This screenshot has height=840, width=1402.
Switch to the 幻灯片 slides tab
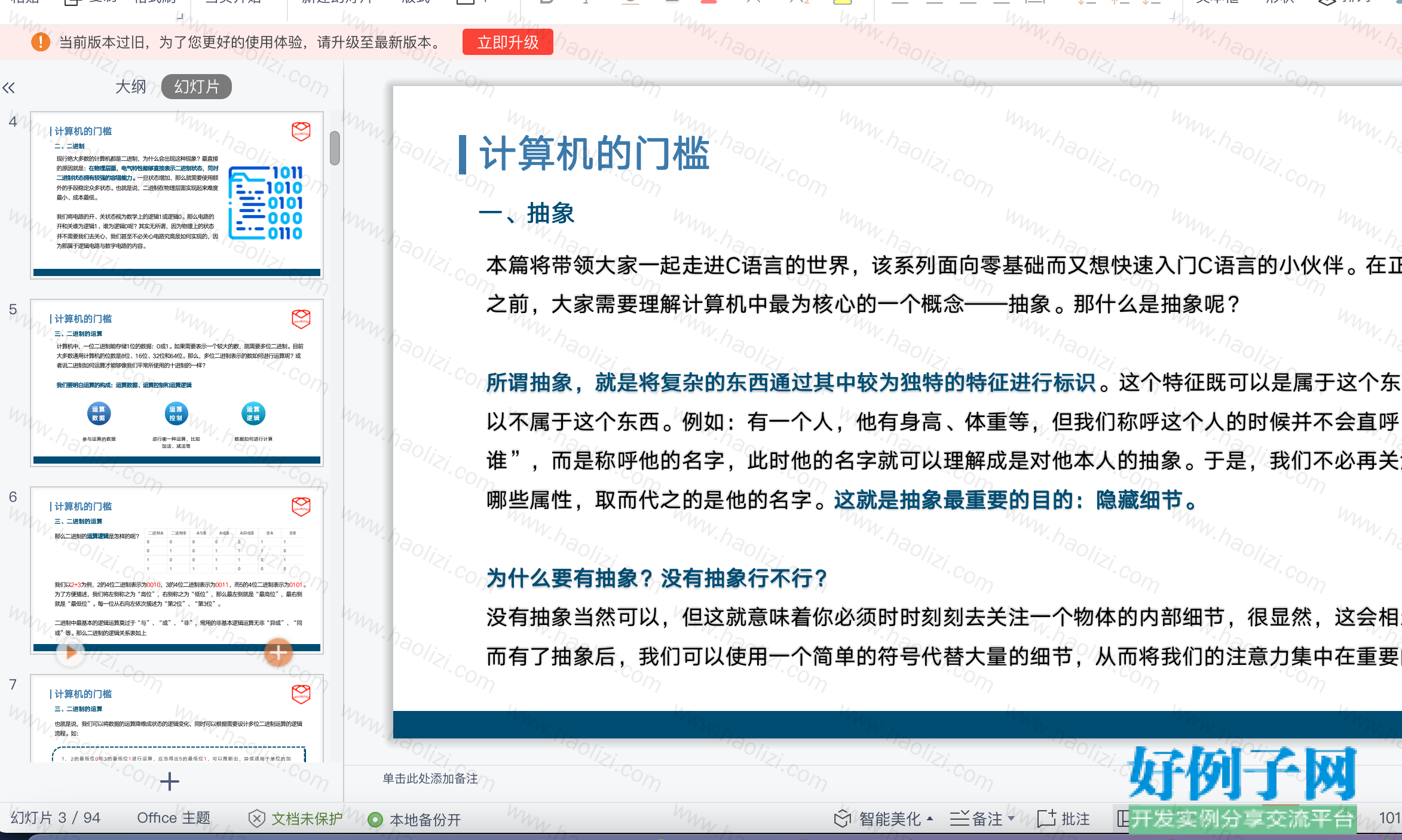pyautogui.click(x=197, y=87)
